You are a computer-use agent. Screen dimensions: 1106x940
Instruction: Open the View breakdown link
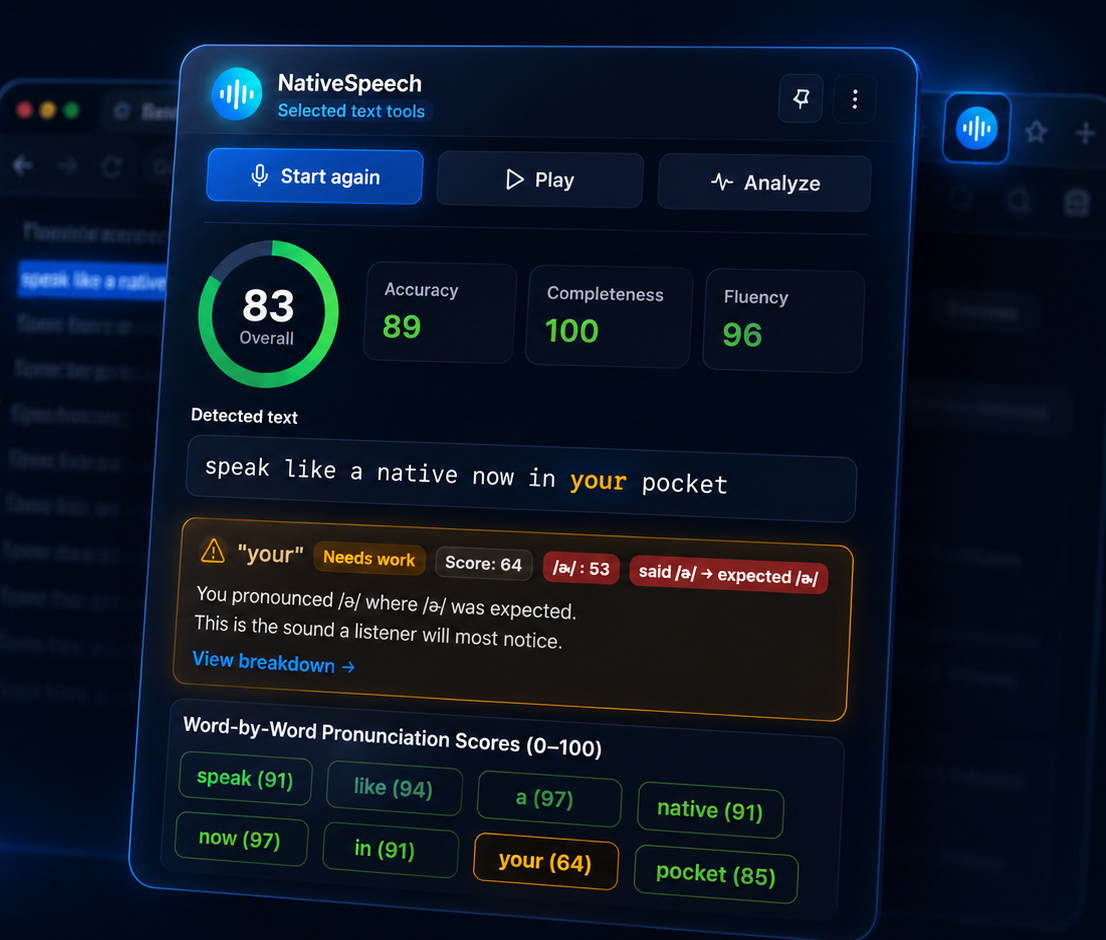click(273, 662)
